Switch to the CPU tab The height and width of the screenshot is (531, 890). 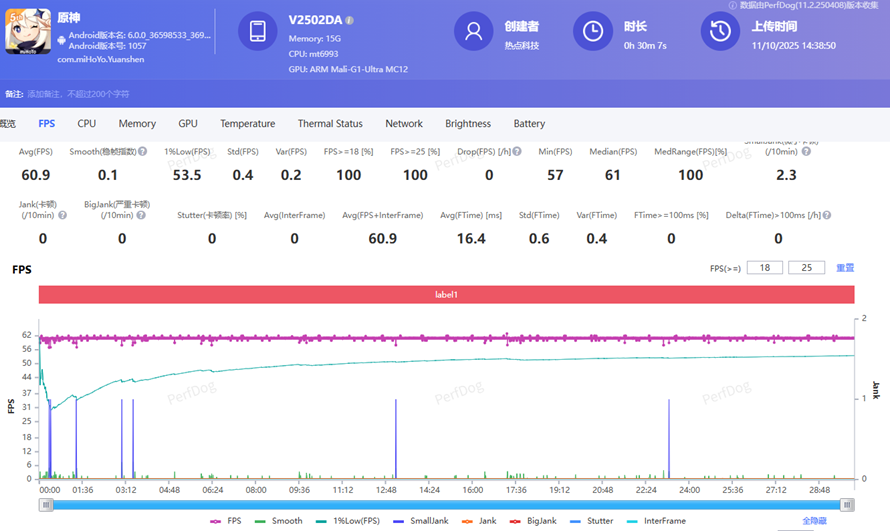tap(87, 124)
